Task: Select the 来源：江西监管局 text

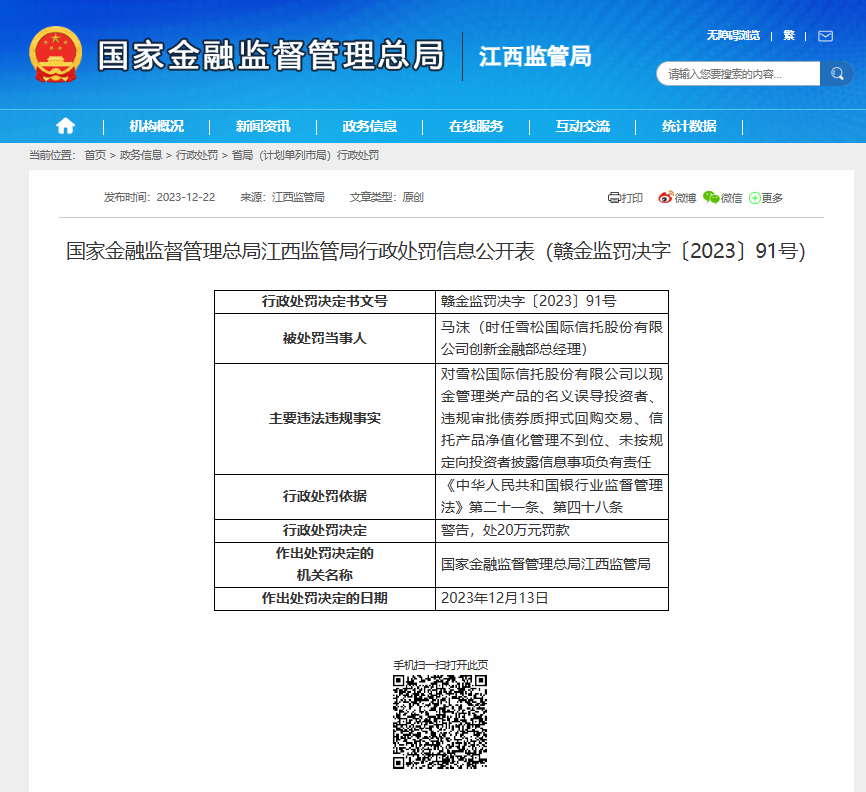Action: [x=282, y=197]
